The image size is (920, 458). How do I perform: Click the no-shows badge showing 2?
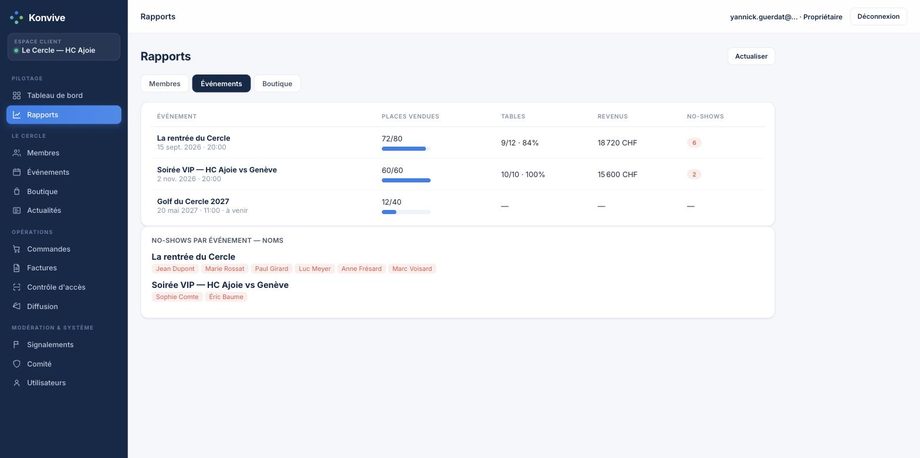tap(694, 175)
